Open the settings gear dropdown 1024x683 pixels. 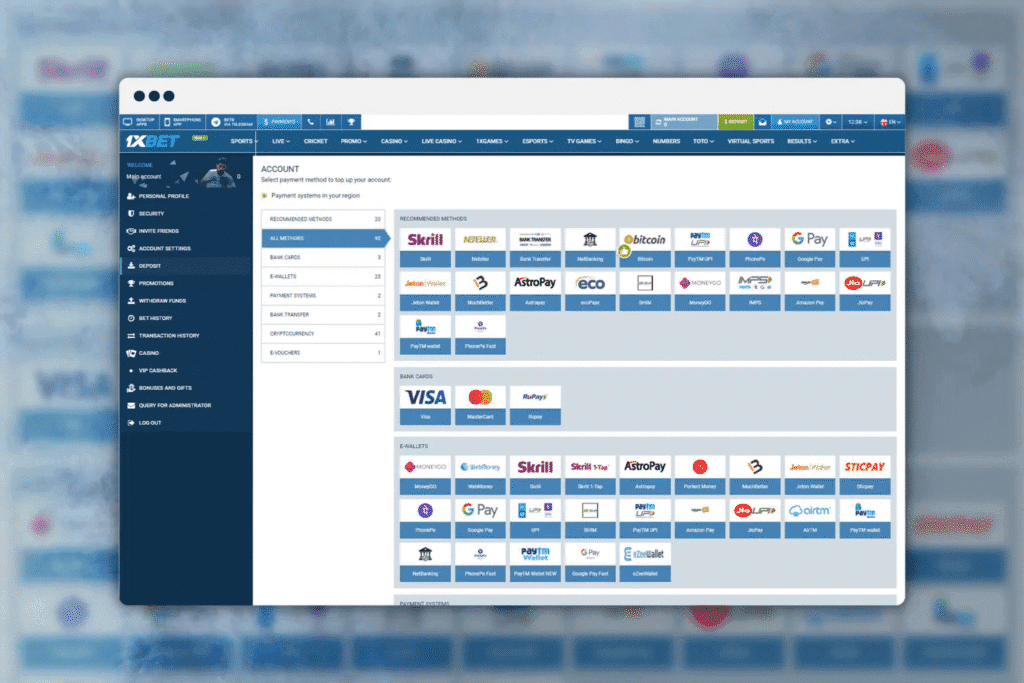(831, 122)
